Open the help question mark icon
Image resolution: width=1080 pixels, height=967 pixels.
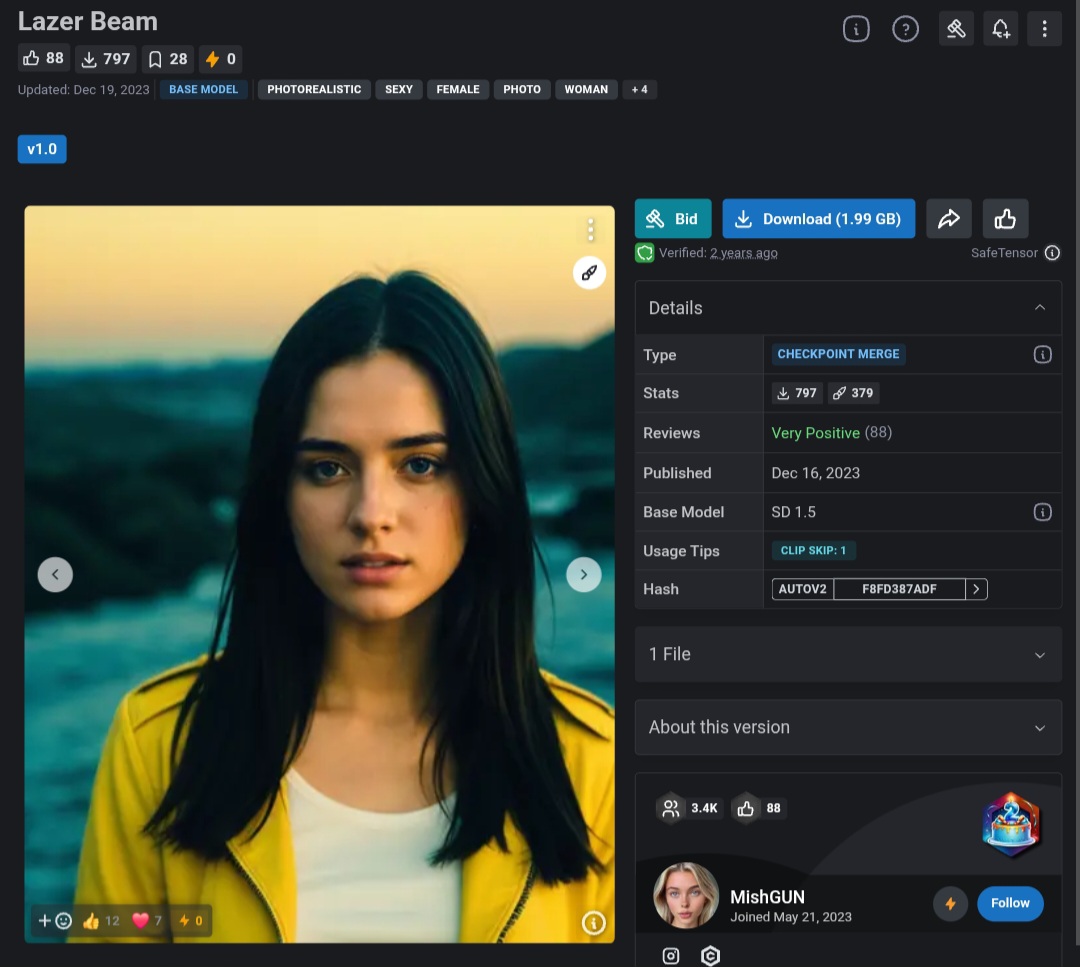click(905, 29)
